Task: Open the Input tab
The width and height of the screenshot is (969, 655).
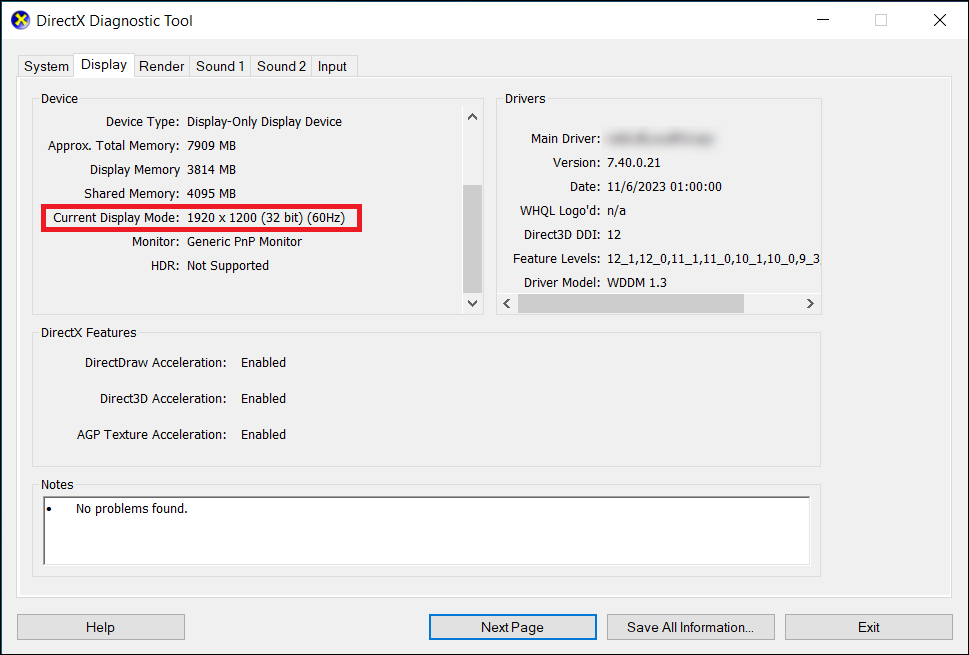Action: tap(332, 66)
